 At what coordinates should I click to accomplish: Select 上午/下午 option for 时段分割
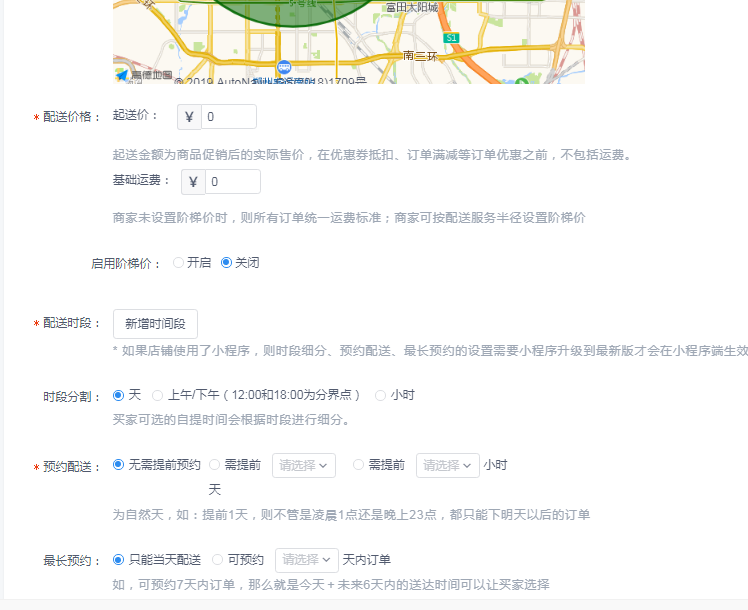tap(157, 395)
